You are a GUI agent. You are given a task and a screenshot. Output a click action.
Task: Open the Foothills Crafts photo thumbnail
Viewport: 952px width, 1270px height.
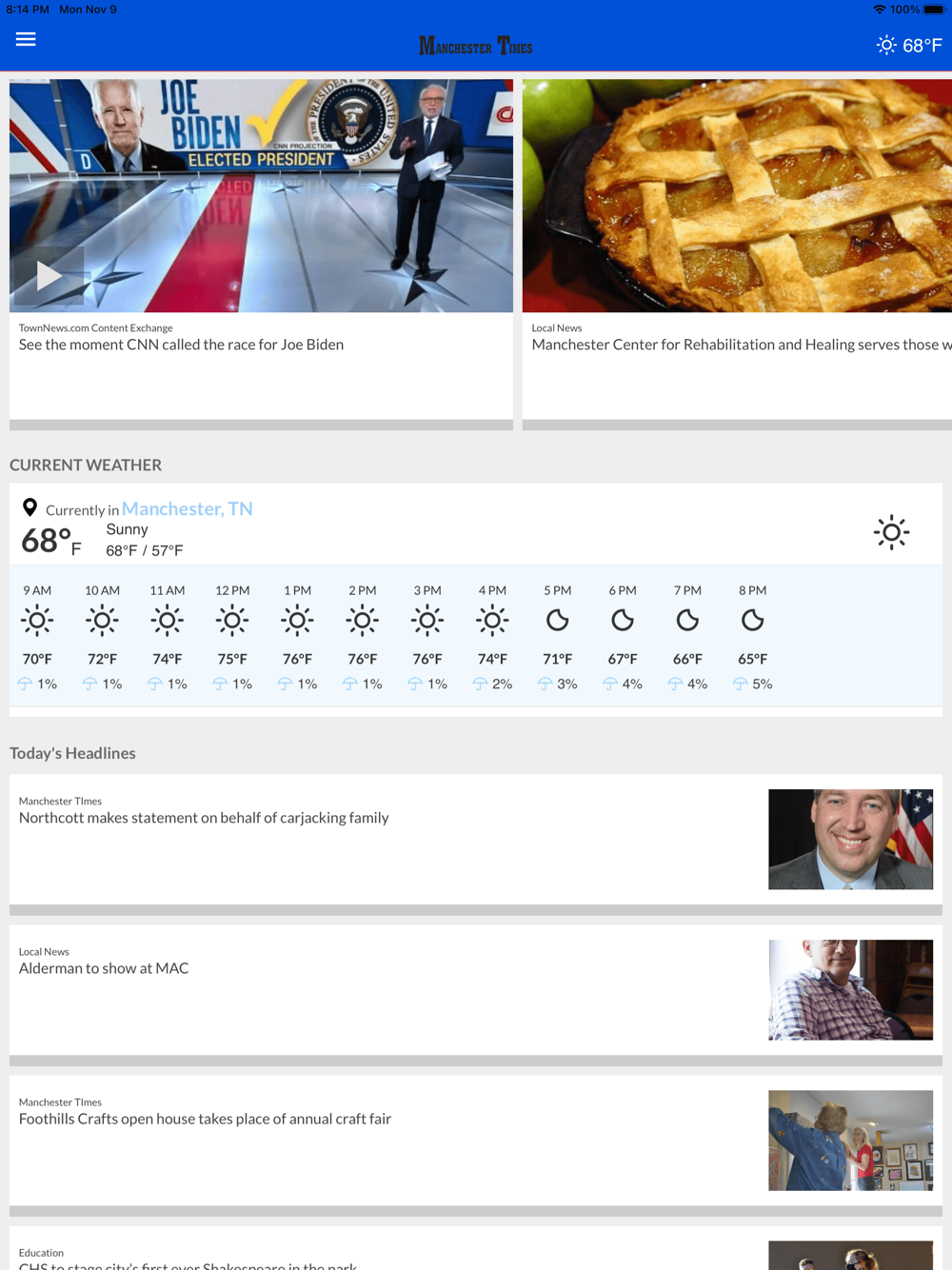(x=850, y=1141)
